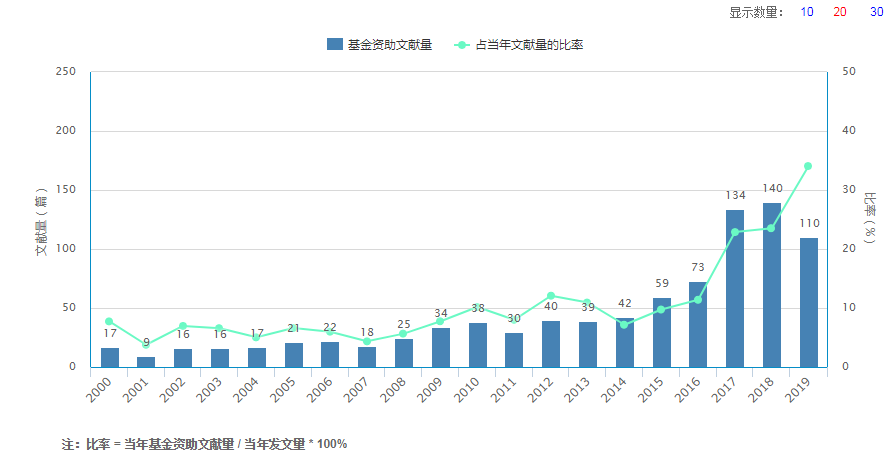Image resolution: width=894 pixels, height=465 pixels.
Task: Click the 2014 ratio line data point
Action: (624, 325)
